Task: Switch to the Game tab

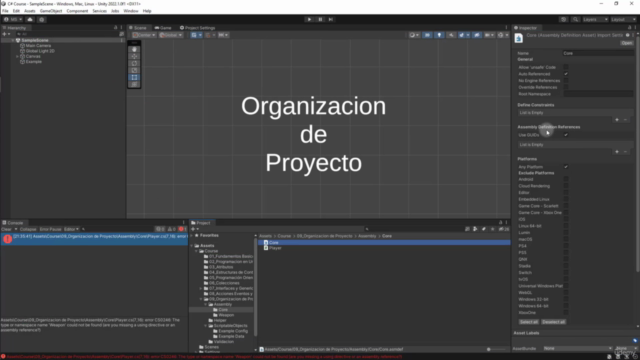Action: point(163,28)
